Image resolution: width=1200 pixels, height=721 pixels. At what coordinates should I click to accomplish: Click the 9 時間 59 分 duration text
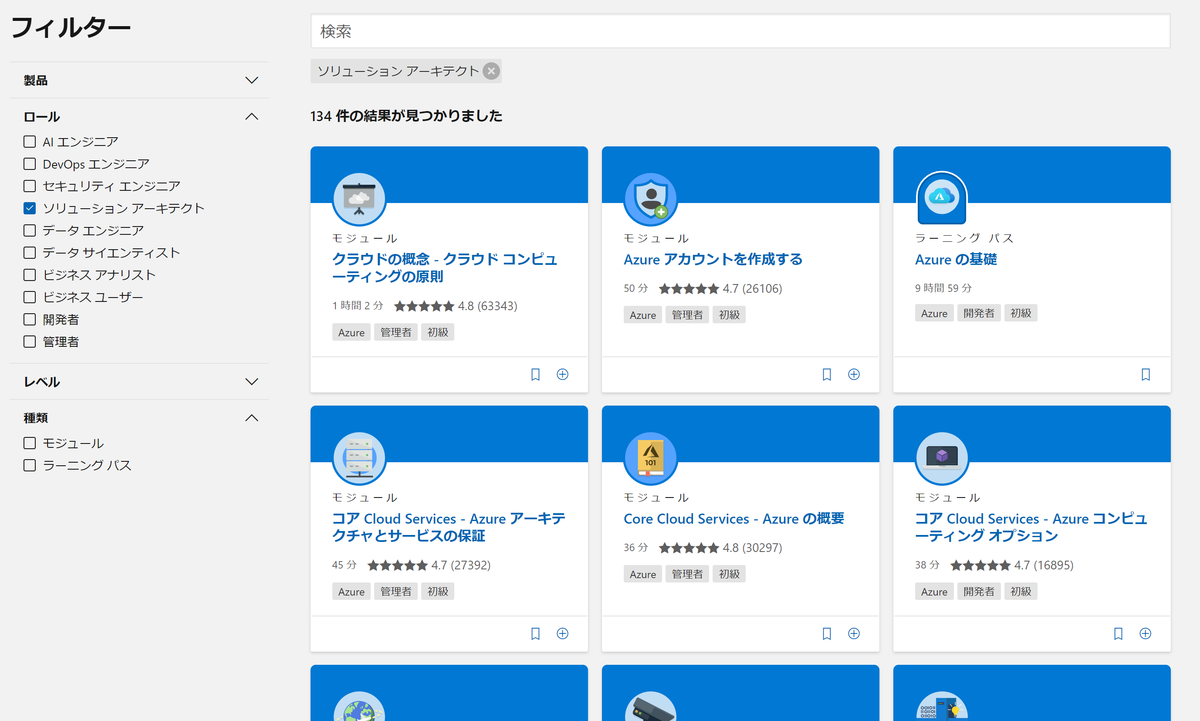944,288
